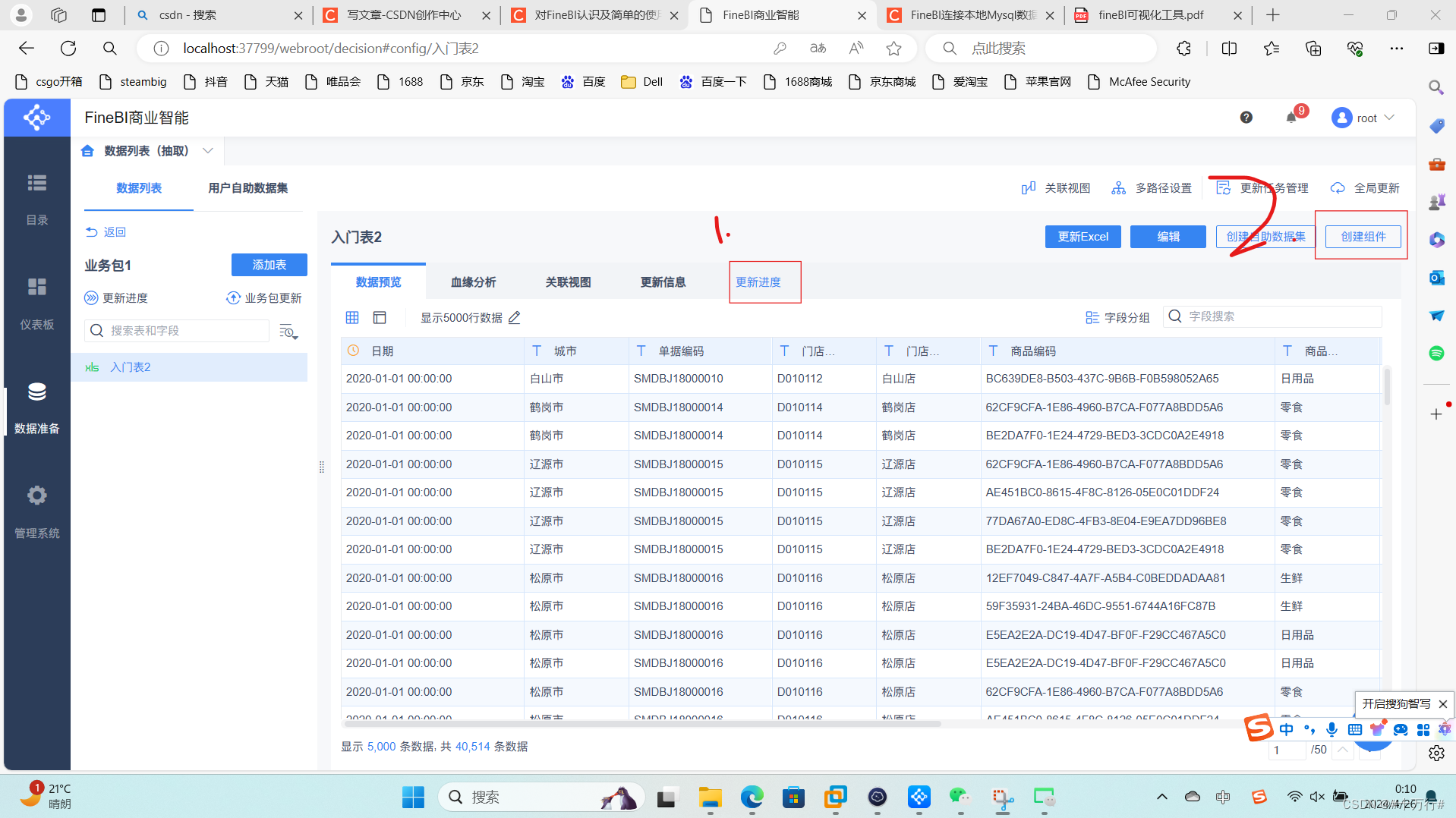Click the 单据编码 column header
The image size is (1456, 818).
[x=700, y=351]
